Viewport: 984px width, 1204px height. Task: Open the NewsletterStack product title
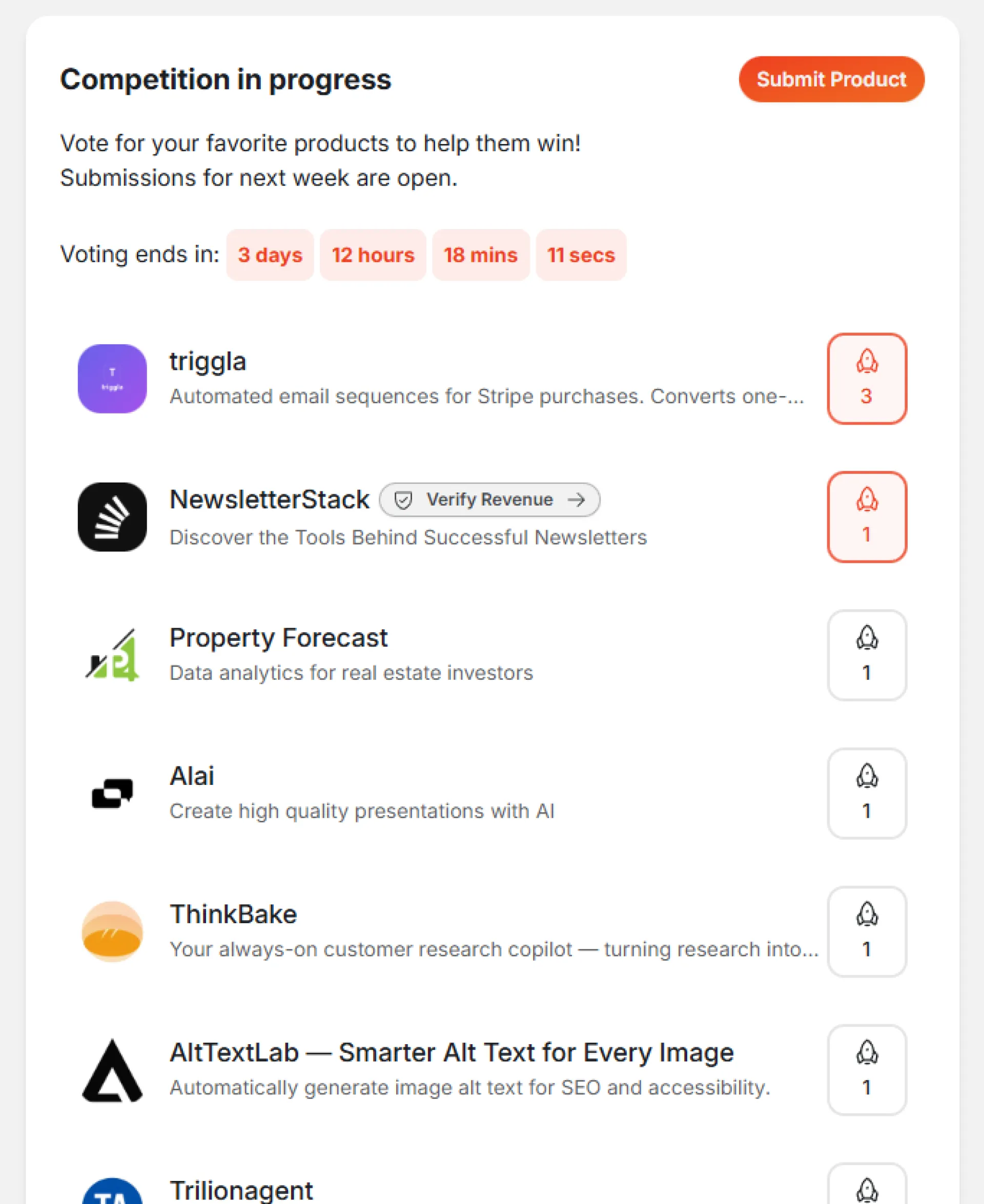269,500
